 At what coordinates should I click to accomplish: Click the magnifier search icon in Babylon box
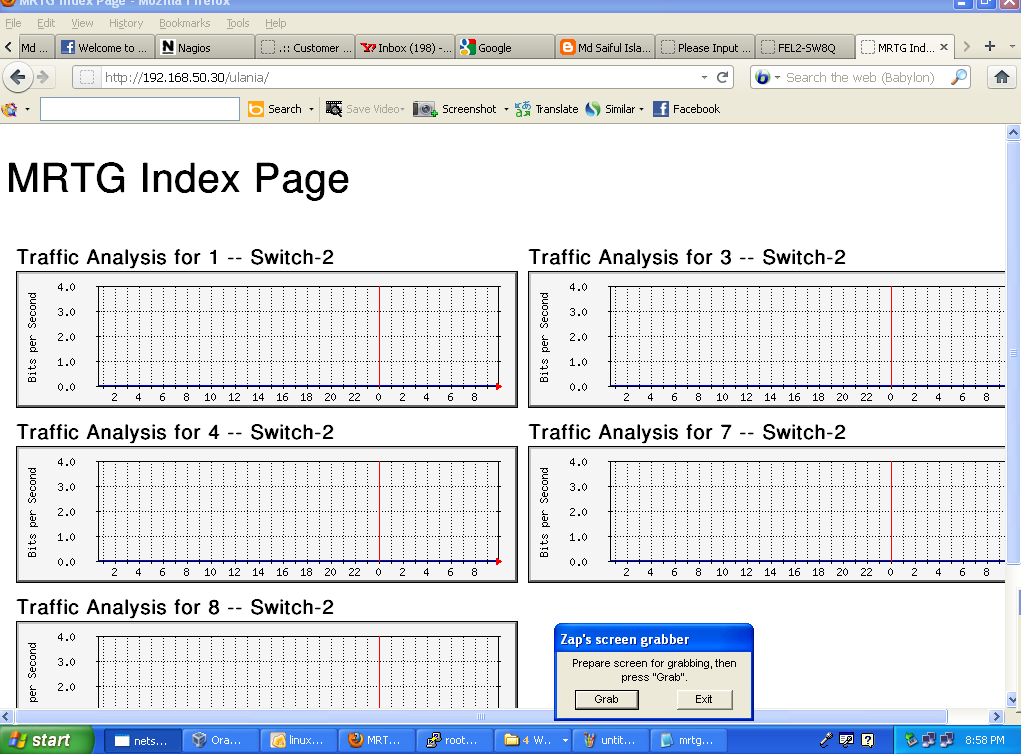tap(958, 77)
